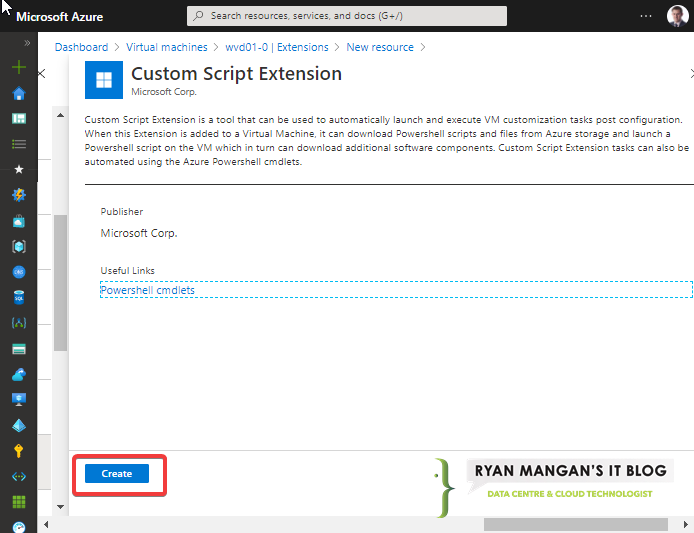Viewport: 694px width, 533px height.
Task: Open the green grid icon in sidebar
Action: pyautogui.click(x=19, y=502)
